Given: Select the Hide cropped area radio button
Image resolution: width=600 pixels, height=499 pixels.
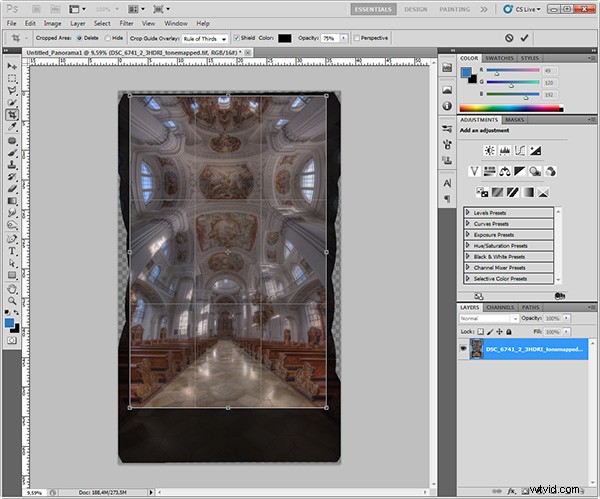Looking at the screenshot, I should [x=108, y=38].
